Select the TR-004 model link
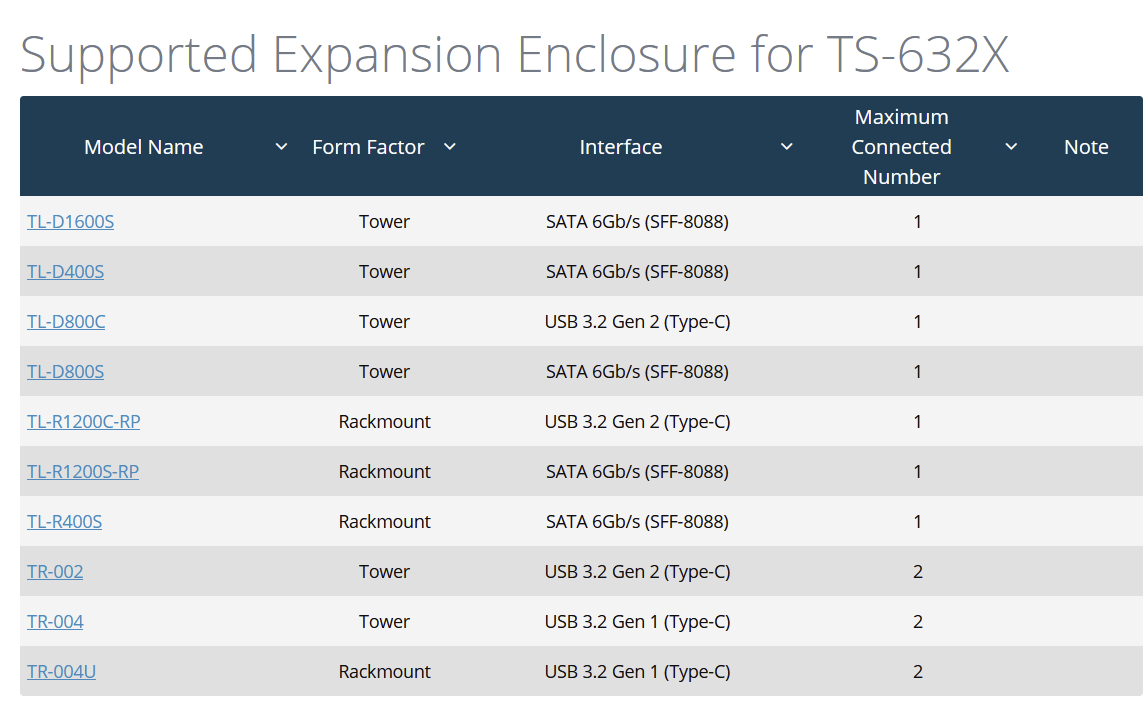Viewport: 1148px width, 705px height. point(55,622)
